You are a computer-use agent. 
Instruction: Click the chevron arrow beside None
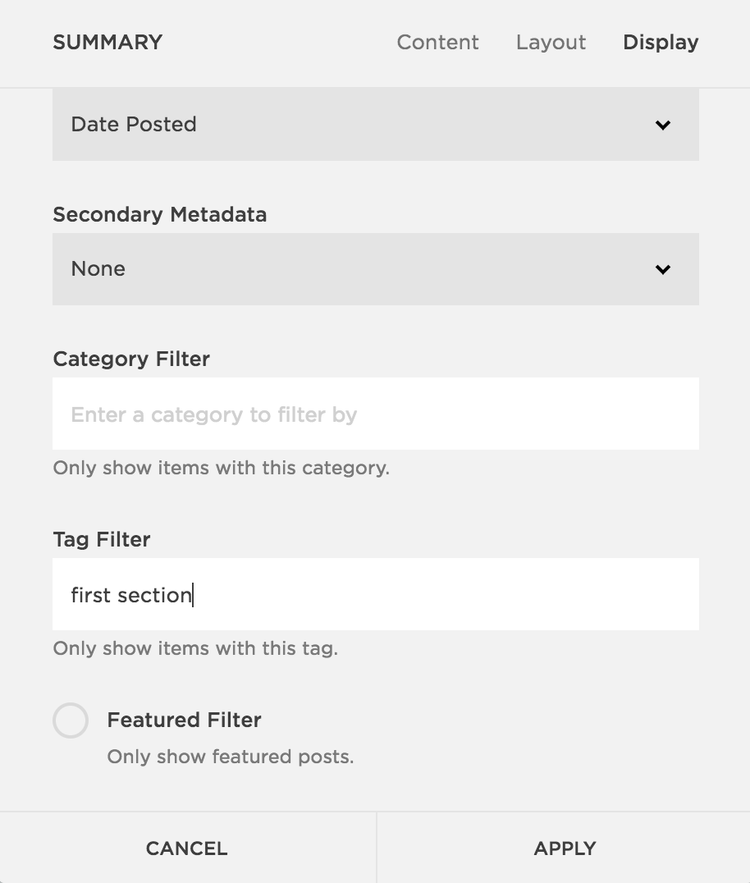[662, 269]
